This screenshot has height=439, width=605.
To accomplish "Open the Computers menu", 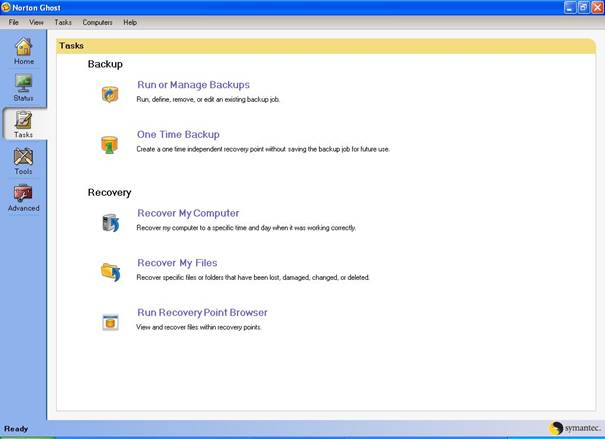I will point(97,22).
